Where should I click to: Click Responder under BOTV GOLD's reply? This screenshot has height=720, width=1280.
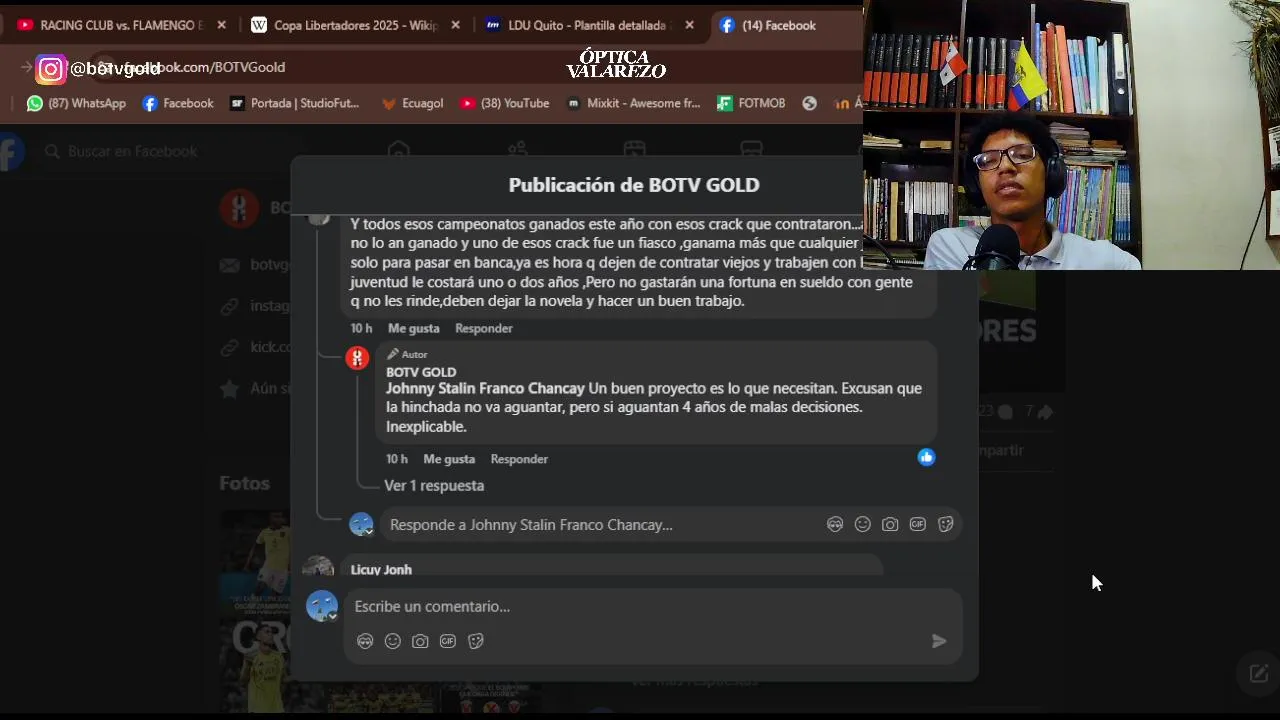519,459
